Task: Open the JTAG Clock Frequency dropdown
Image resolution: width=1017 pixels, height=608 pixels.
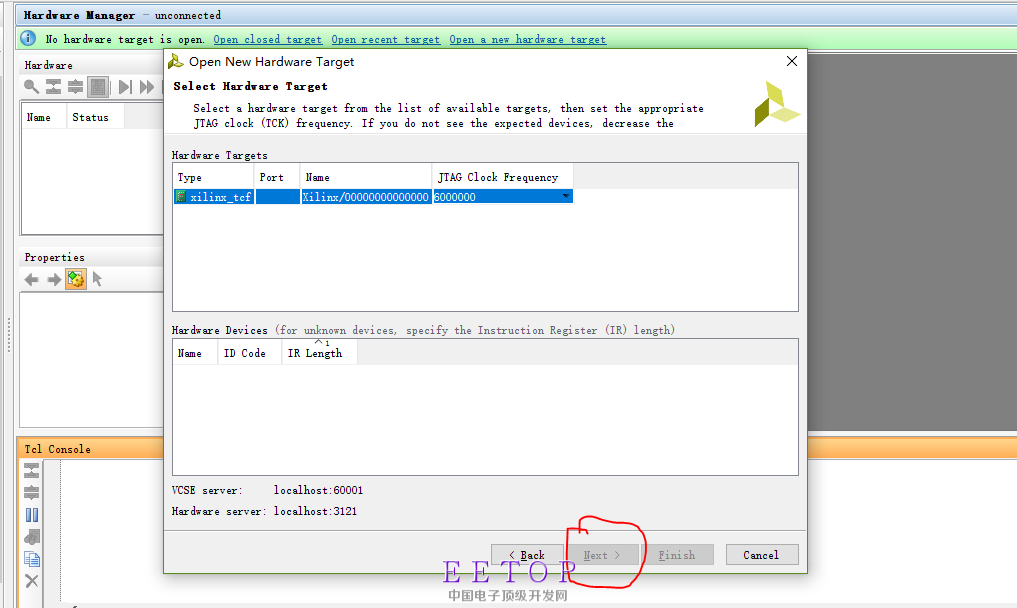Action: pos(566,197)
